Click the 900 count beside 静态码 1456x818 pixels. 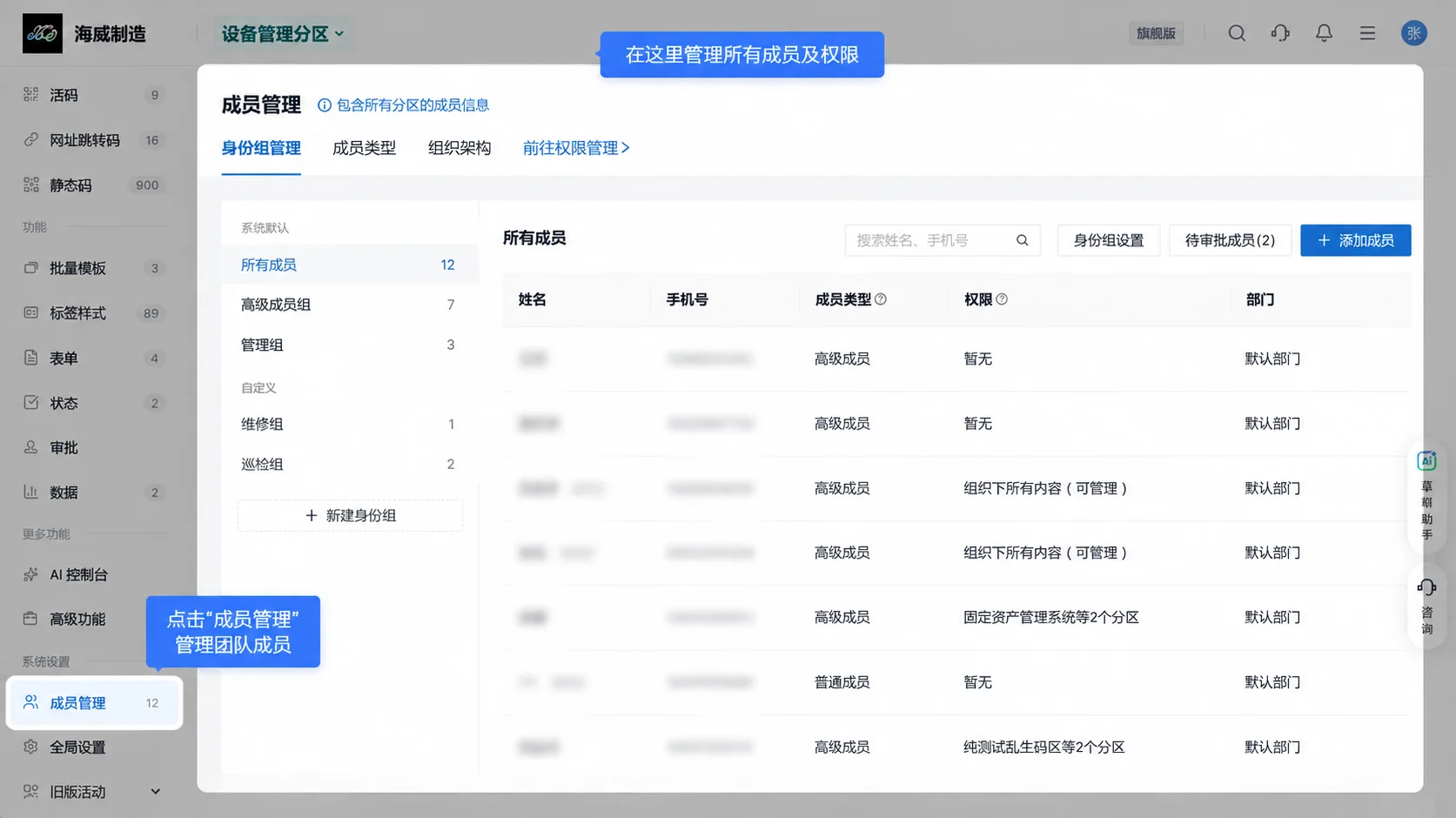[x=147, y=184]
